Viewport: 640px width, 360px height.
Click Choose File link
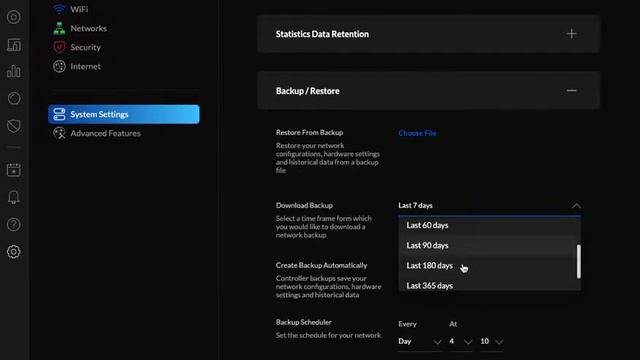[x=417, y=133]
